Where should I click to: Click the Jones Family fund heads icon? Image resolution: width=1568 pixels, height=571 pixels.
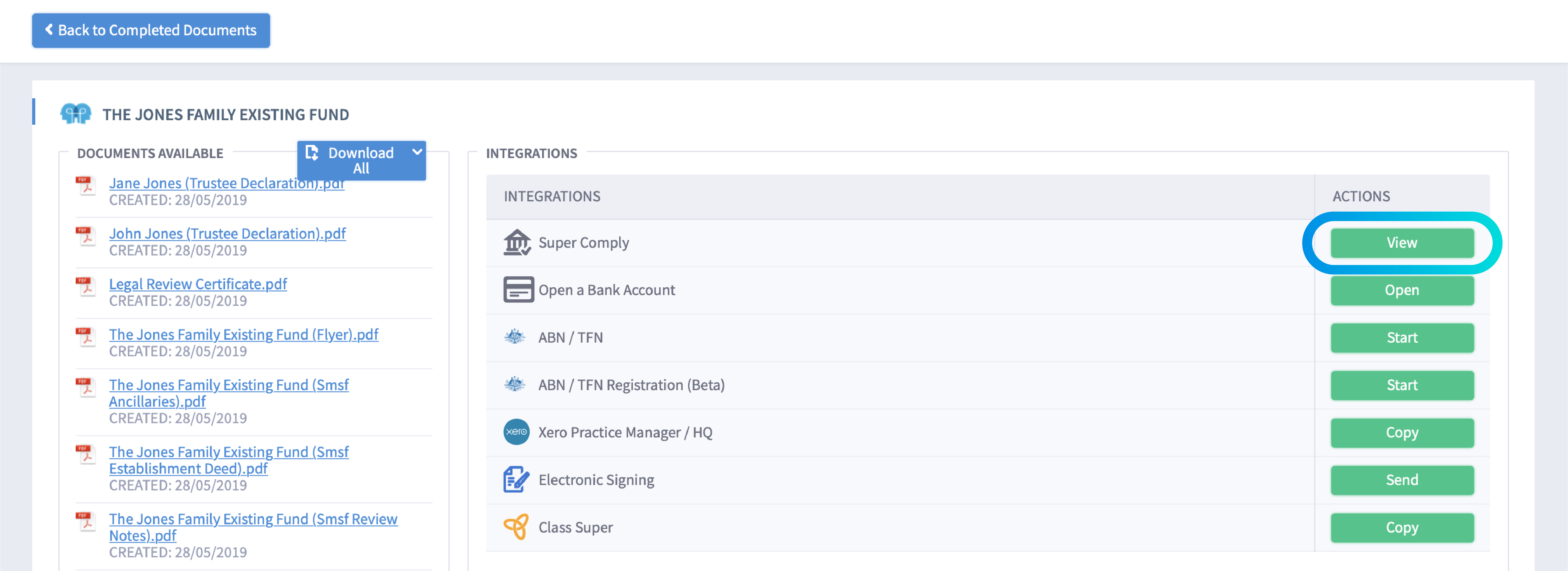click(x=75, y=114)
